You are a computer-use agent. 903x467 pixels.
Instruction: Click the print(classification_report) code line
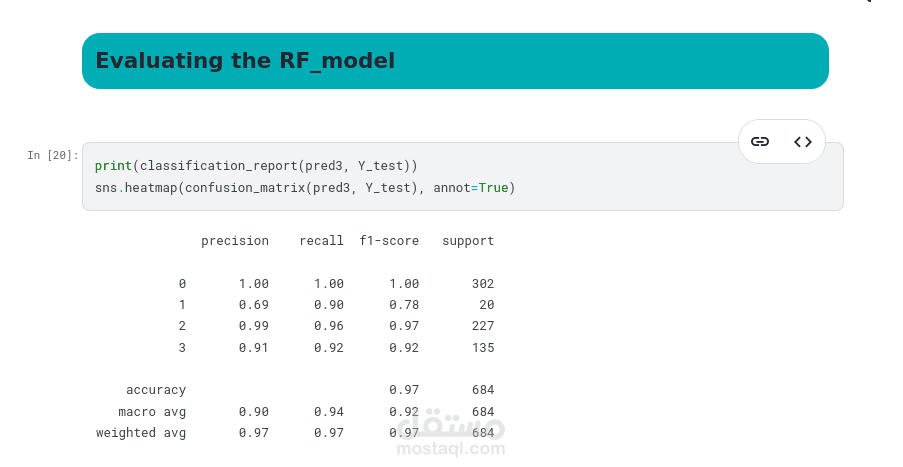pyautogui.click(x=256, y=165)
